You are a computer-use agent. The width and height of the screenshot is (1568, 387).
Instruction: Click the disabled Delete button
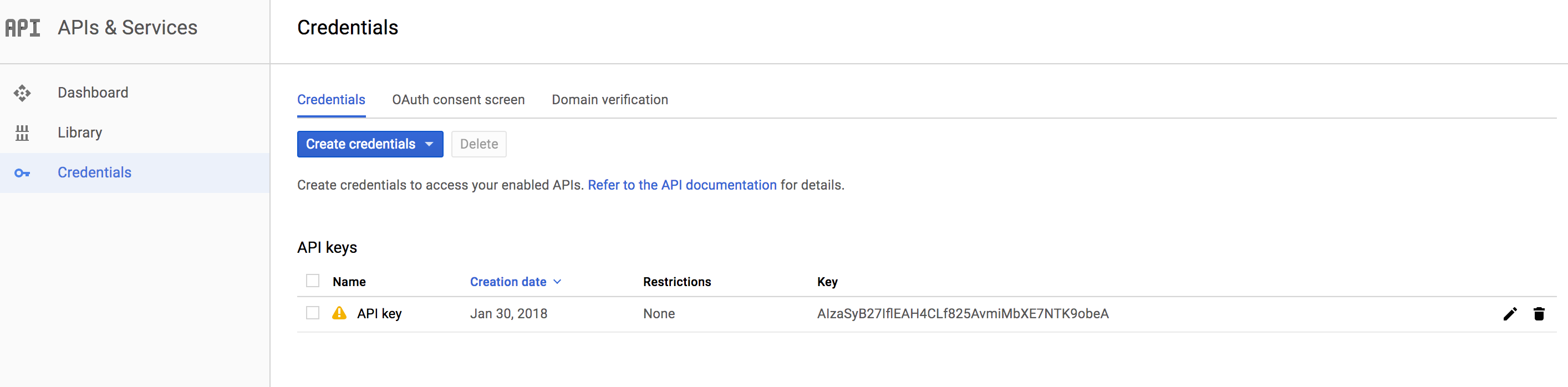[x=478, y=144]
